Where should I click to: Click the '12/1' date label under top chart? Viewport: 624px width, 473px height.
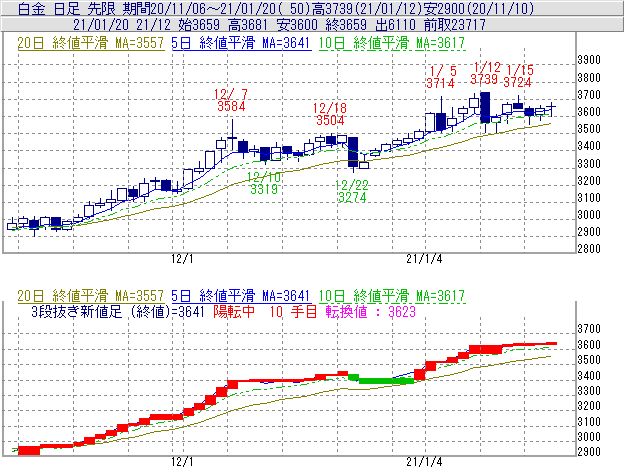click(x=182, y=259)
